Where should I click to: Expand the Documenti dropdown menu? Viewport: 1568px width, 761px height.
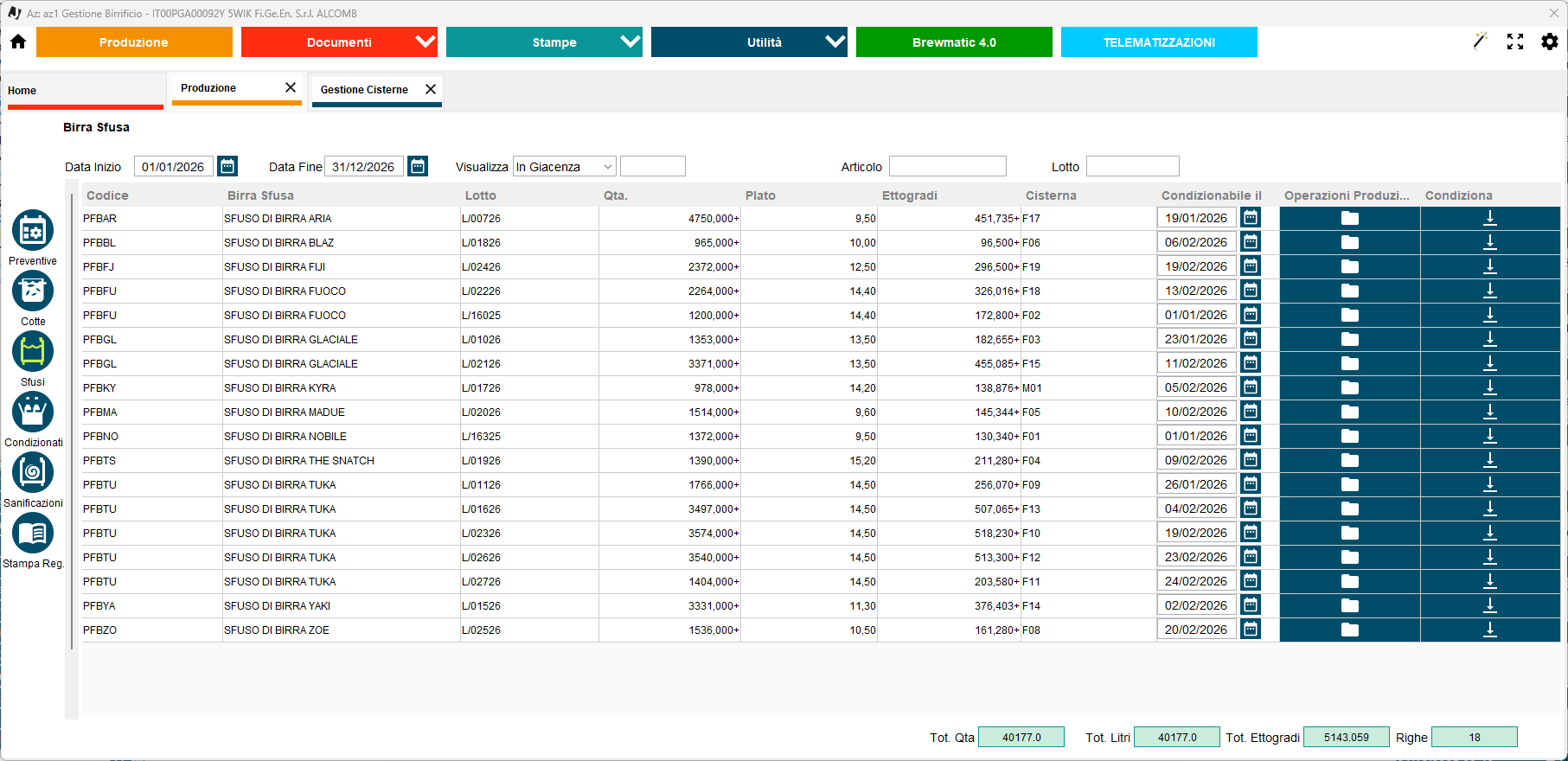(425, 42)
